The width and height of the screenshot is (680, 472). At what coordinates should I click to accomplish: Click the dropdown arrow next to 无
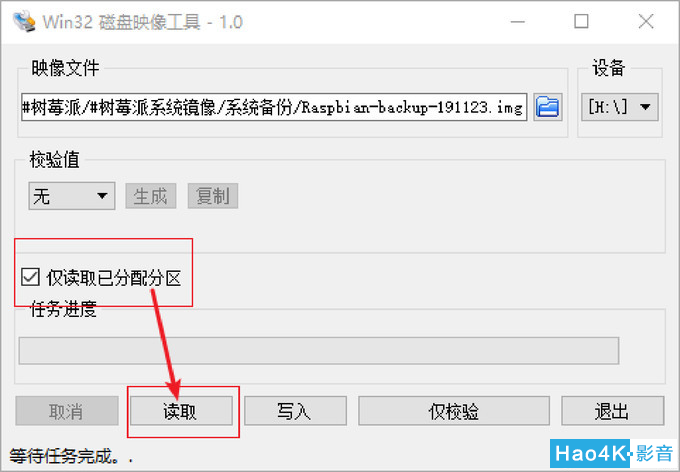(102, 196)
